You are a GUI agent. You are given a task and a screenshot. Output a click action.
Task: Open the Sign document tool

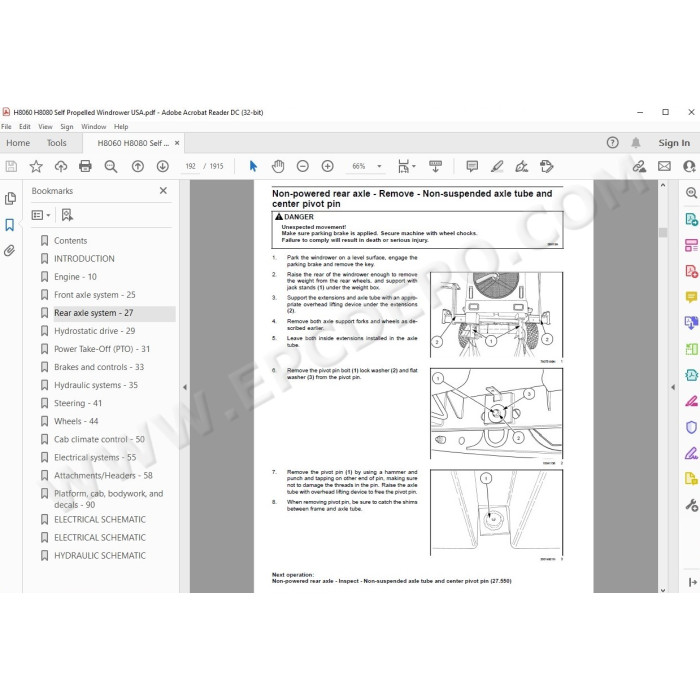[x=522, y=167]
